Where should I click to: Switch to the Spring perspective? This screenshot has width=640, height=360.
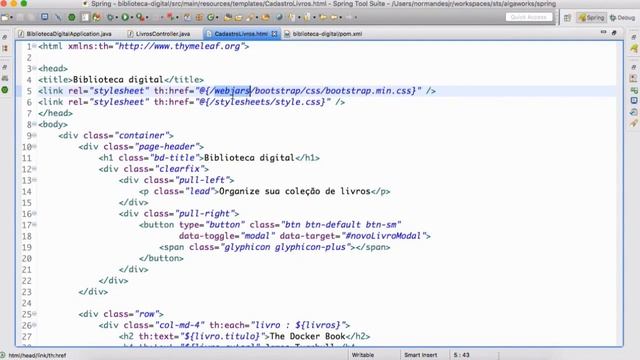click(591, 18)
